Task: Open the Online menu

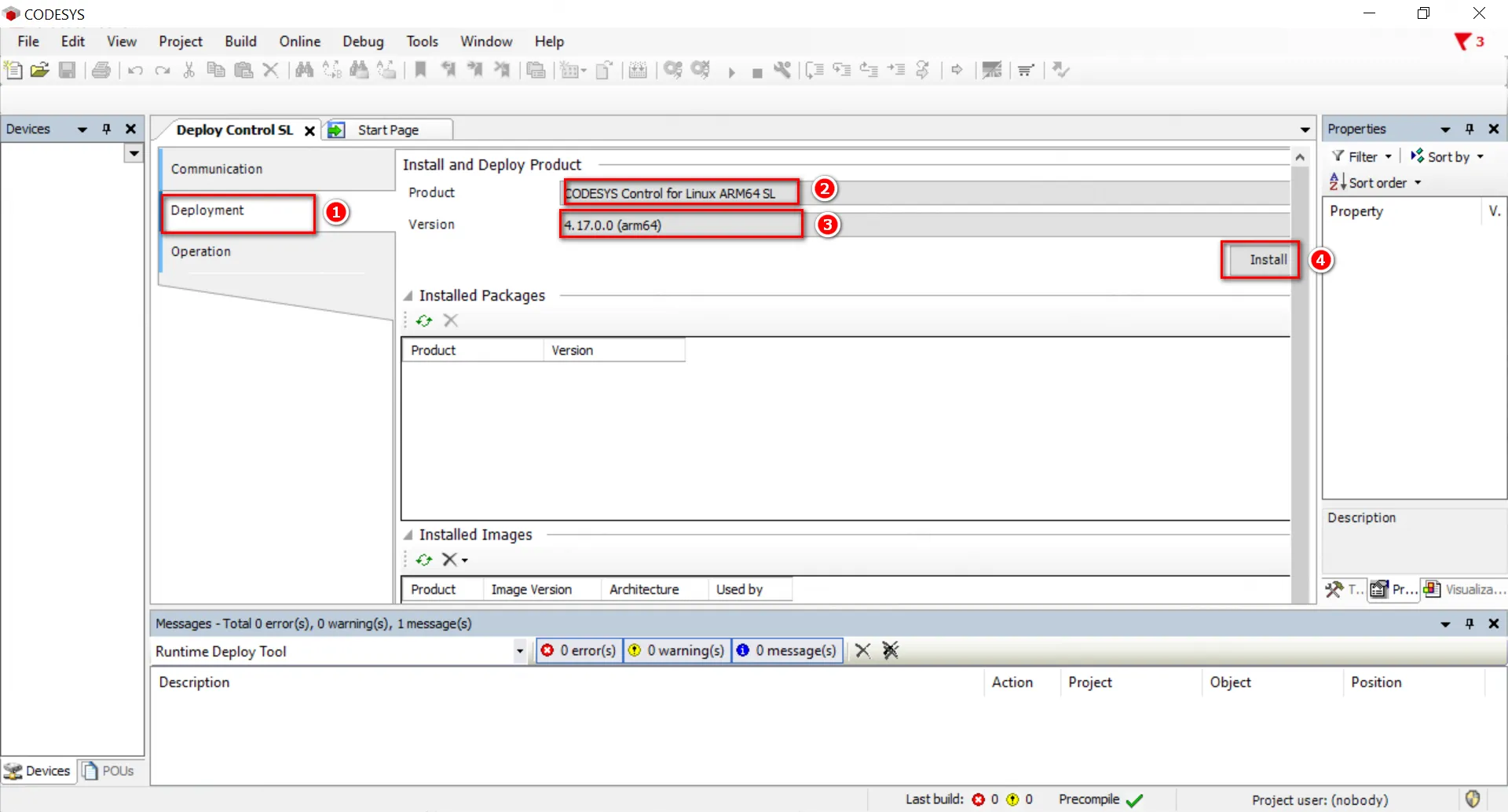Action: pyautogui.click(x=299, y=42)
